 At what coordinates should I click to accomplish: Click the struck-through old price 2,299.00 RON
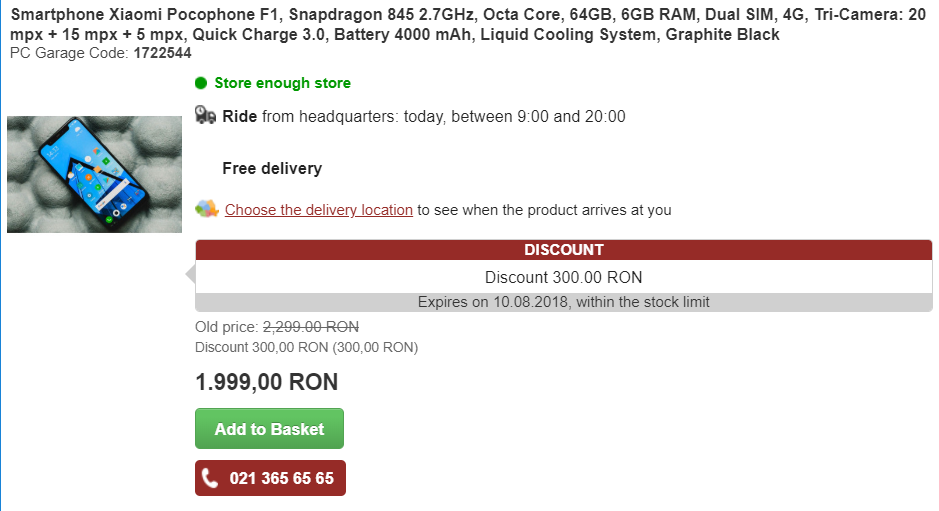pyautogui.click(x=310, y=327)
